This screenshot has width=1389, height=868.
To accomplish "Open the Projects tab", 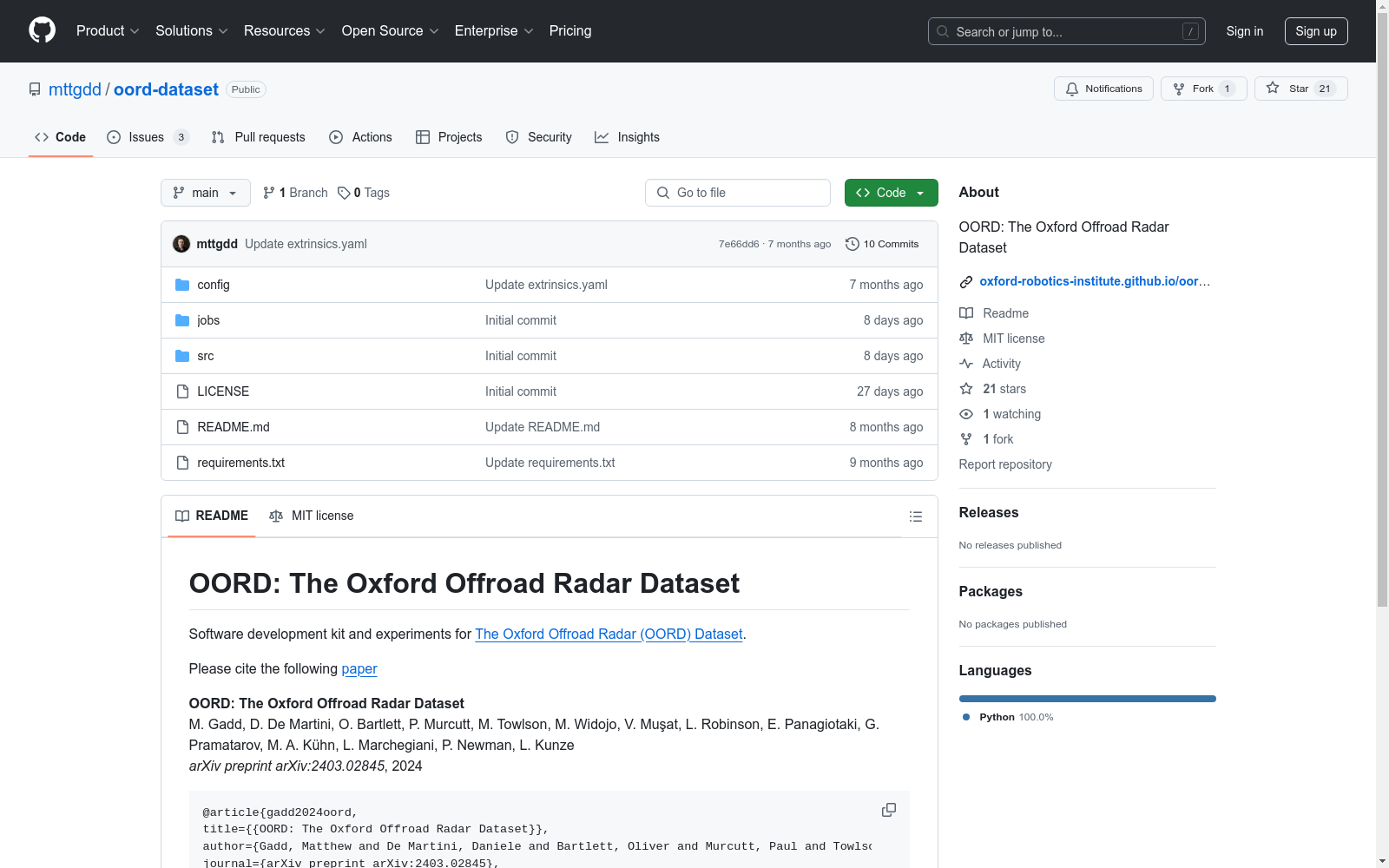I will tap(449, 137).
